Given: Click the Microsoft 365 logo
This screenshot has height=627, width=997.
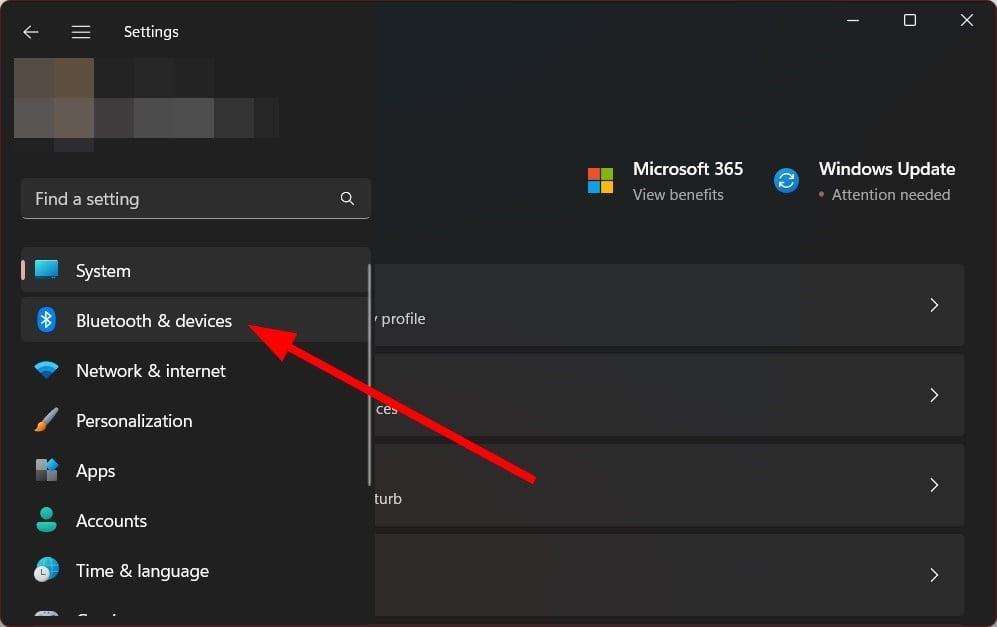Looking at the screenshot, I should [x=601, y=180].
